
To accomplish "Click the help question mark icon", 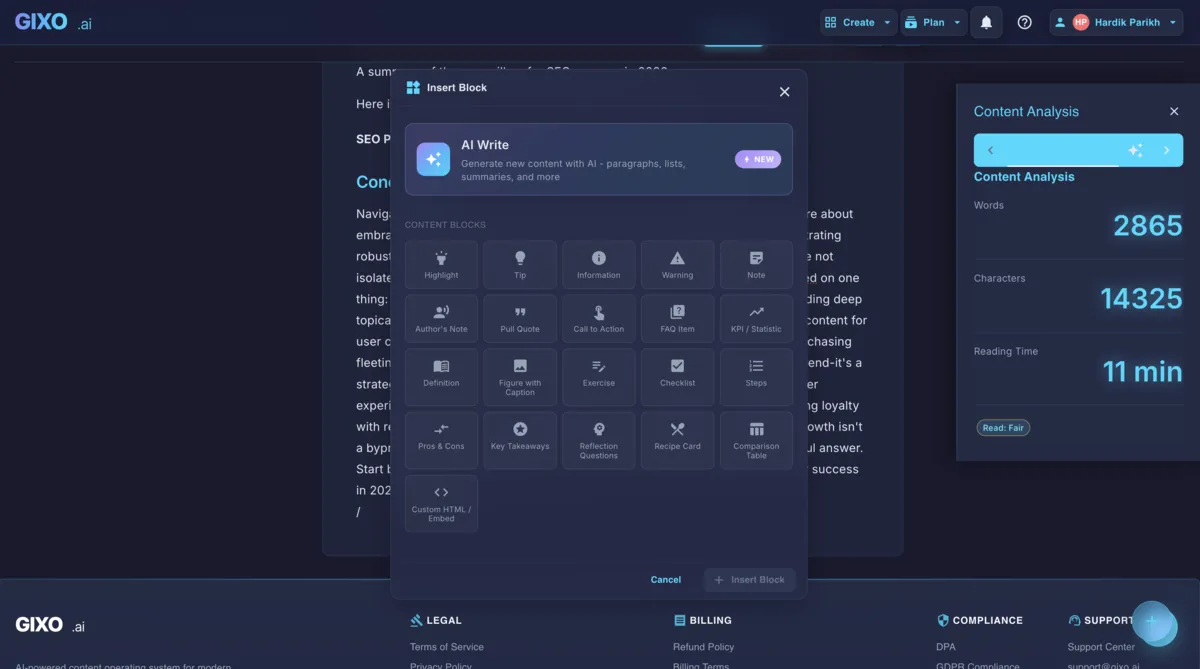I will coord(1024,21).
